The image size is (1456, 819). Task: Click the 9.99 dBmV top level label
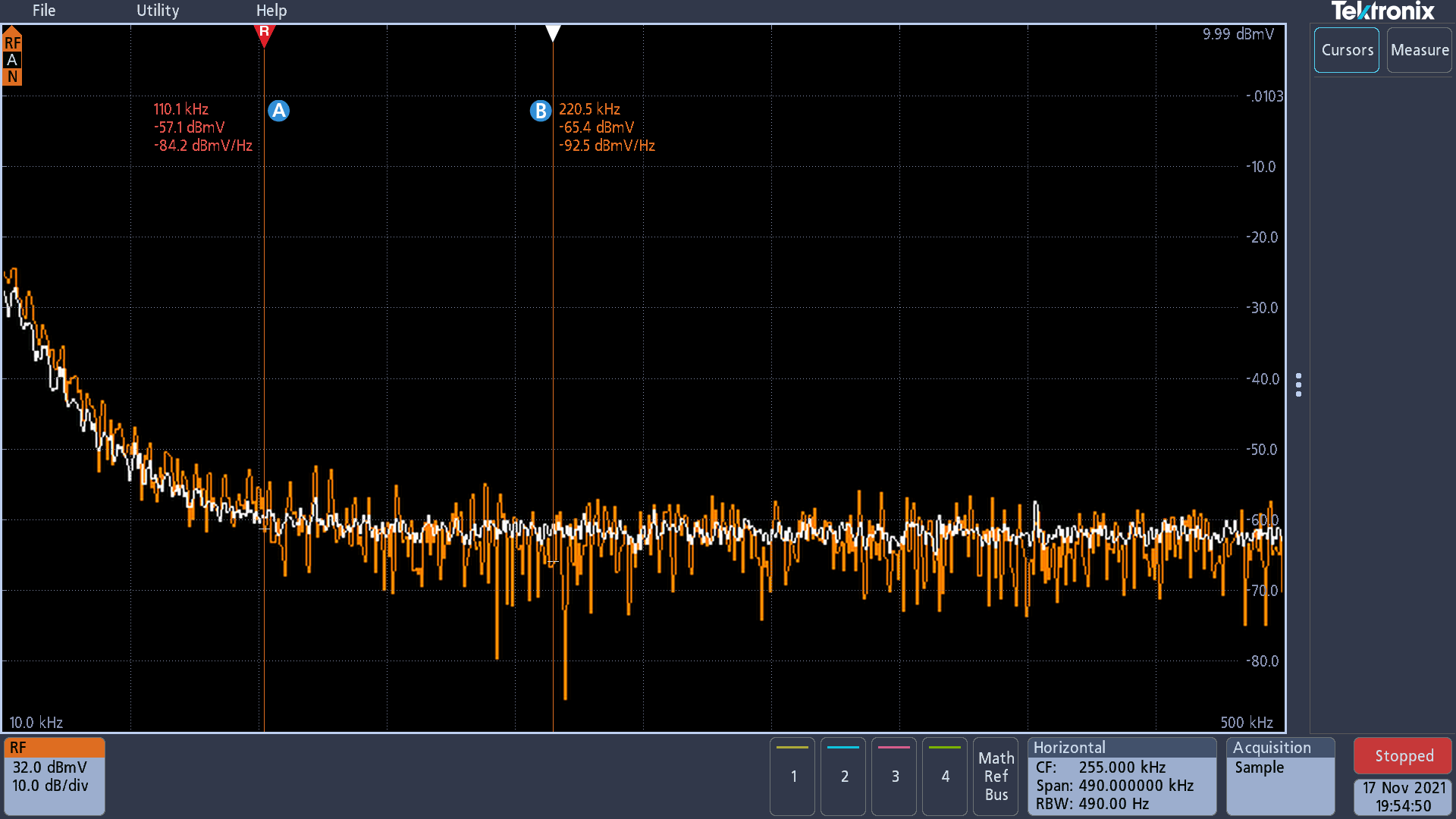[1238, 34]
